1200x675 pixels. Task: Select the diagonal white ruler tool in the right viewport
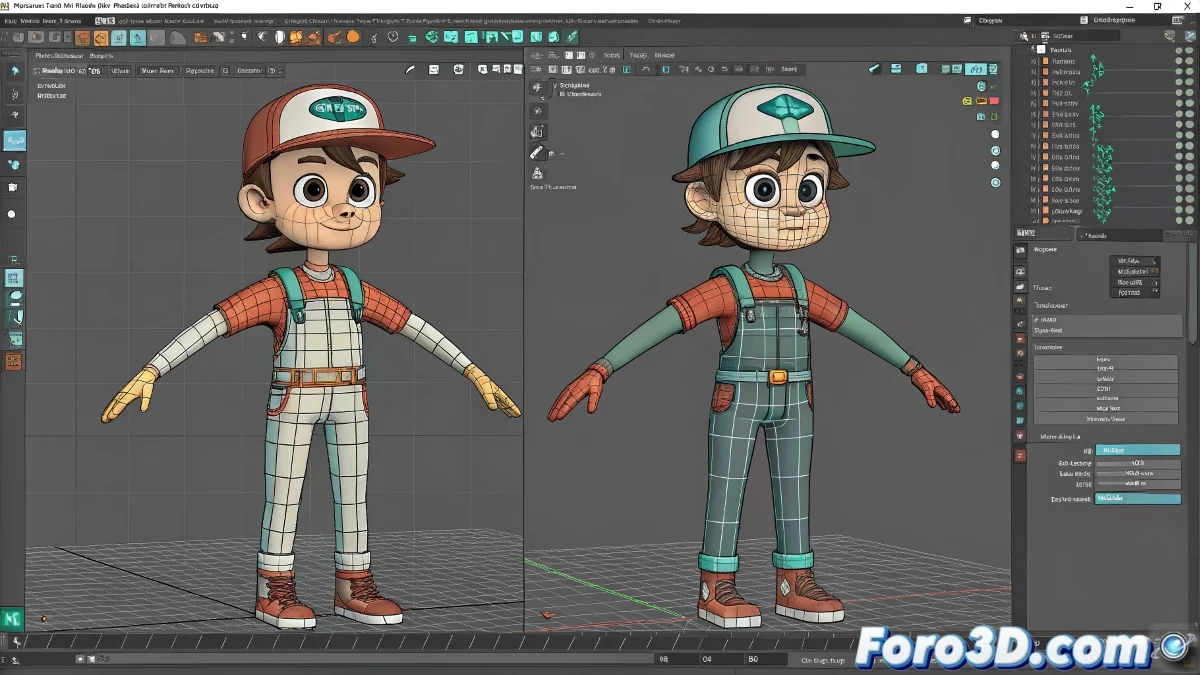point(537,153)
